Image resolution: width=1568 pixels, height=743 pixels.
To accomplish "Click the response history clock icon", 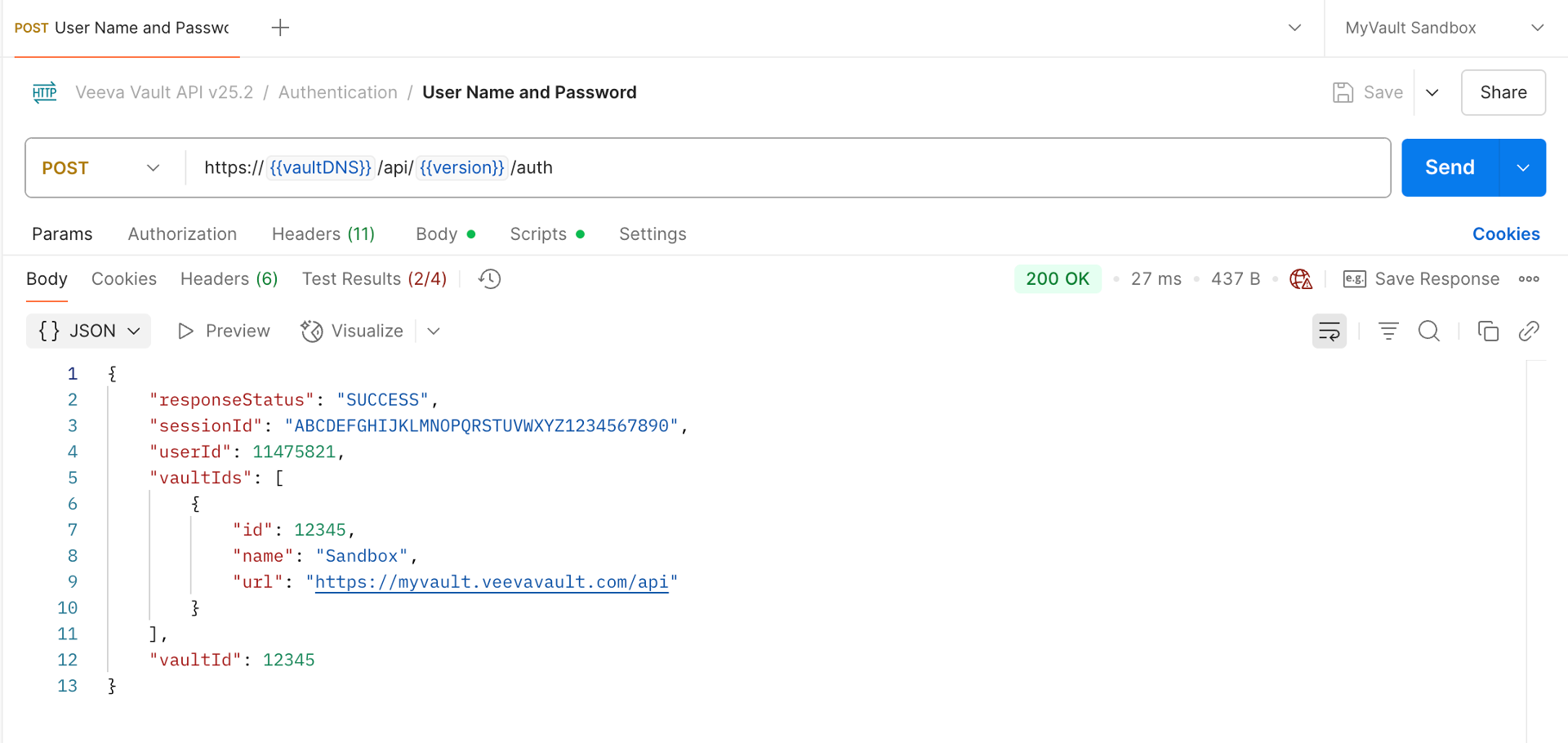I will [x=489, y=279].
